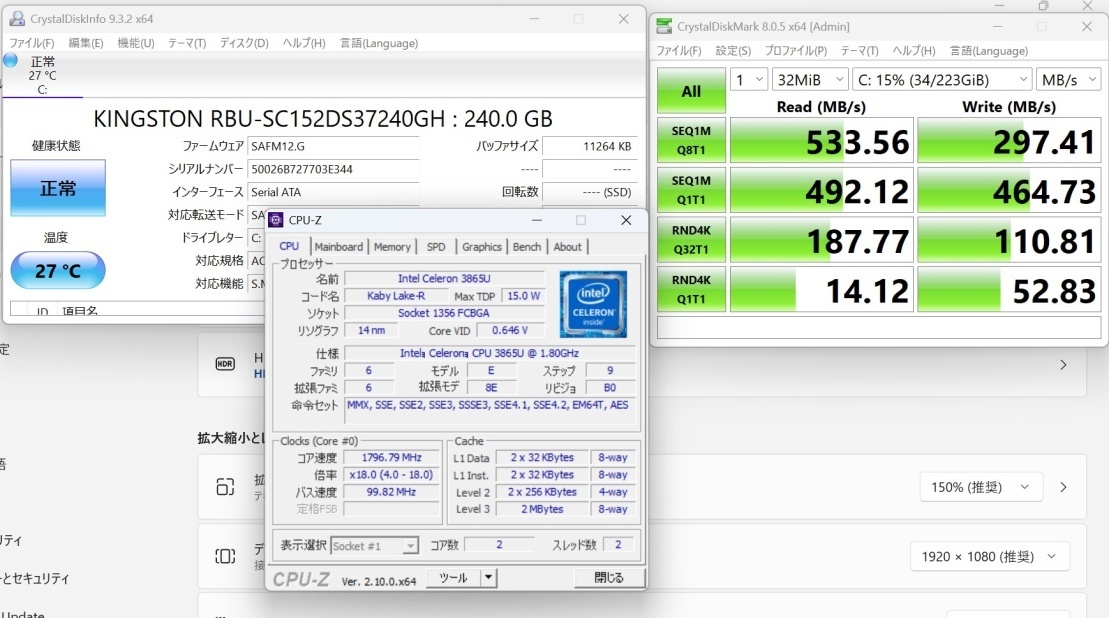Click the 297.41 sequential write result

(1009, 141)
